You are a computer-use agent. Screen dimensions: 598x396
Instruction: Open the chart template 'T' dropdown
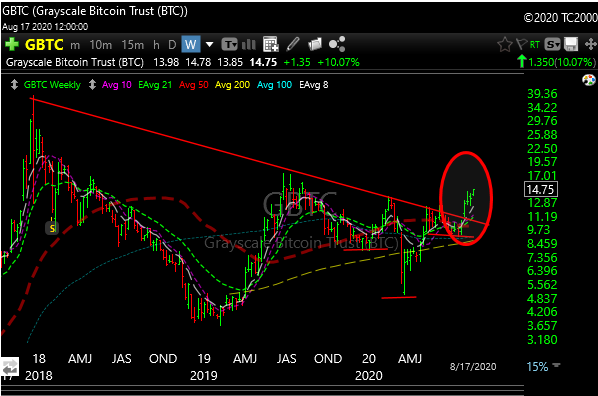[230, 45]
